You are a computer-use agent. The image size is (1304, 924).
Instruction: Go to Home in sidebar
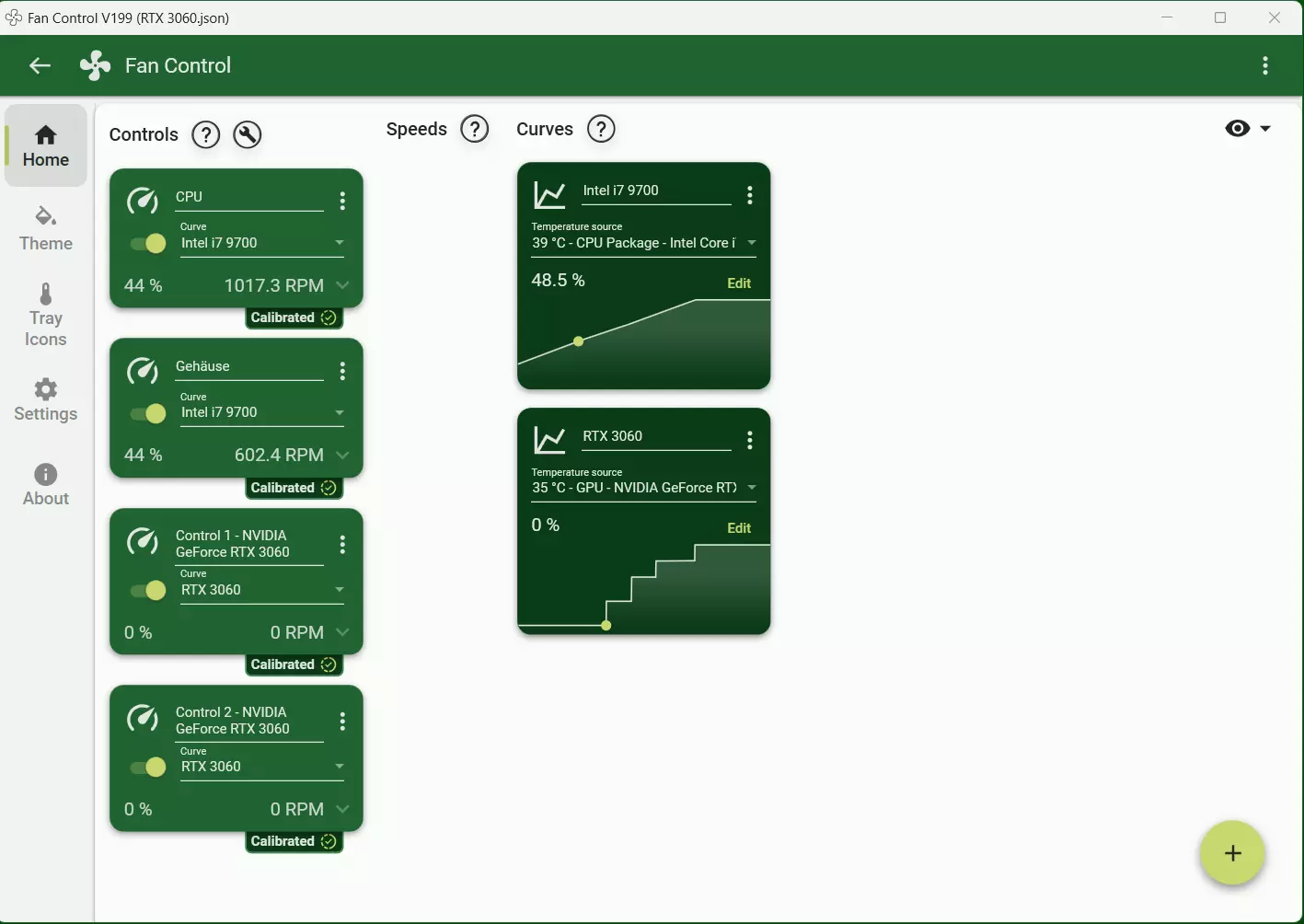46,145
